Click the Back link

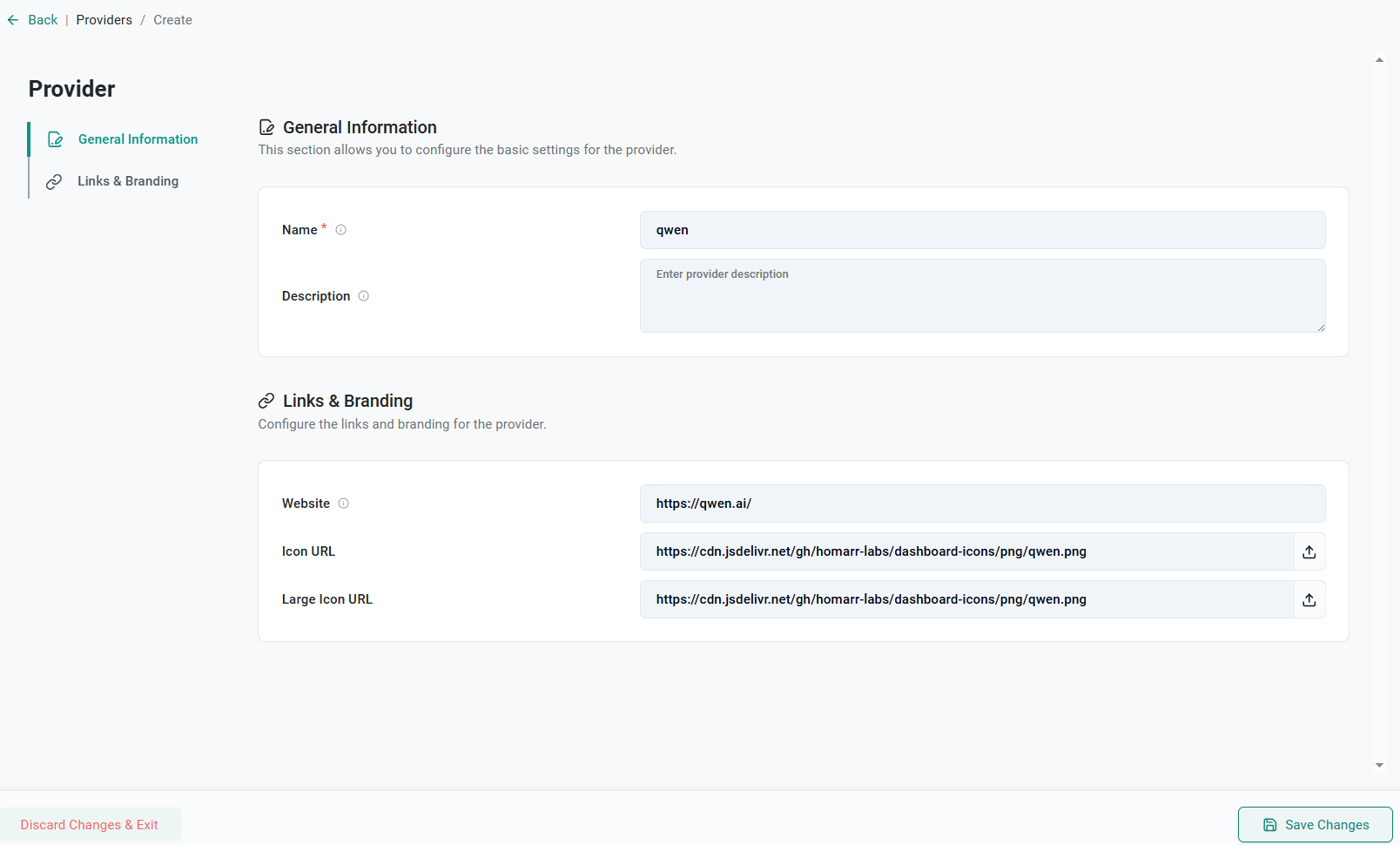click(x=43, y=20)
